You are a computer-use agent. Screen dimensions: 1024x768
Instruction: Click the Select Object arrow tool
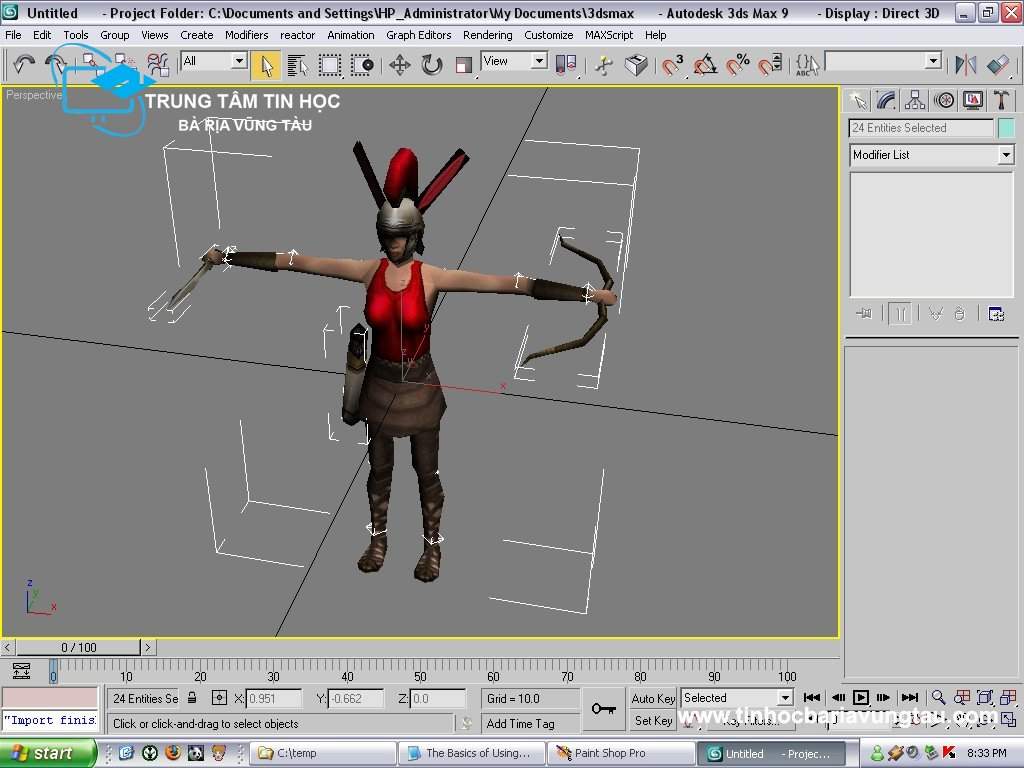pos(266,65)
